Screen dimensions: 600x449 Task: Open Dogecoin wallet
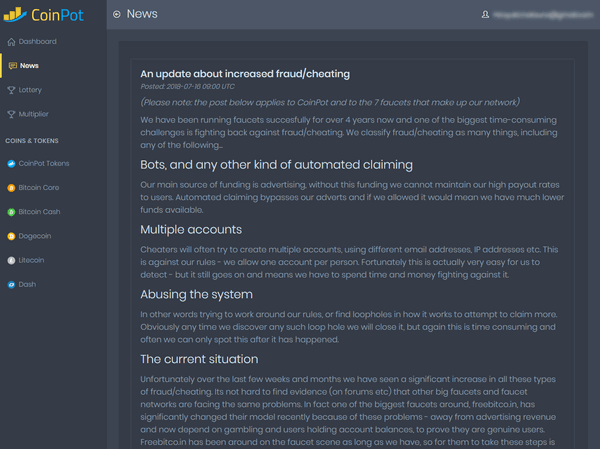click(x=53, y=236)
